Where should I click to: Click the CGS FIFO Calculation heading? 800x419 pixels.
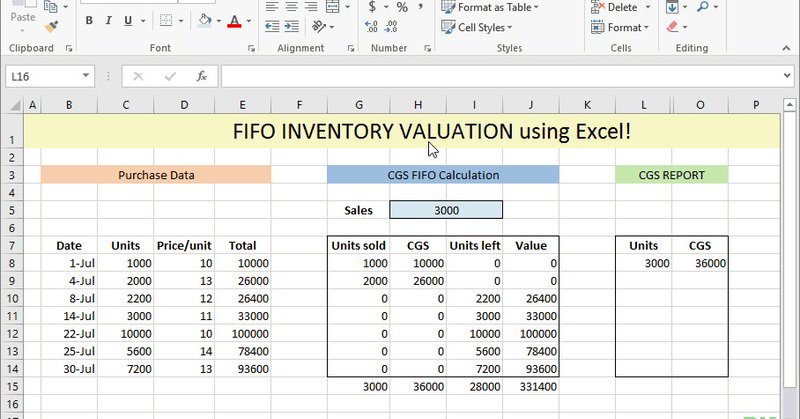(x=443, y=175)
